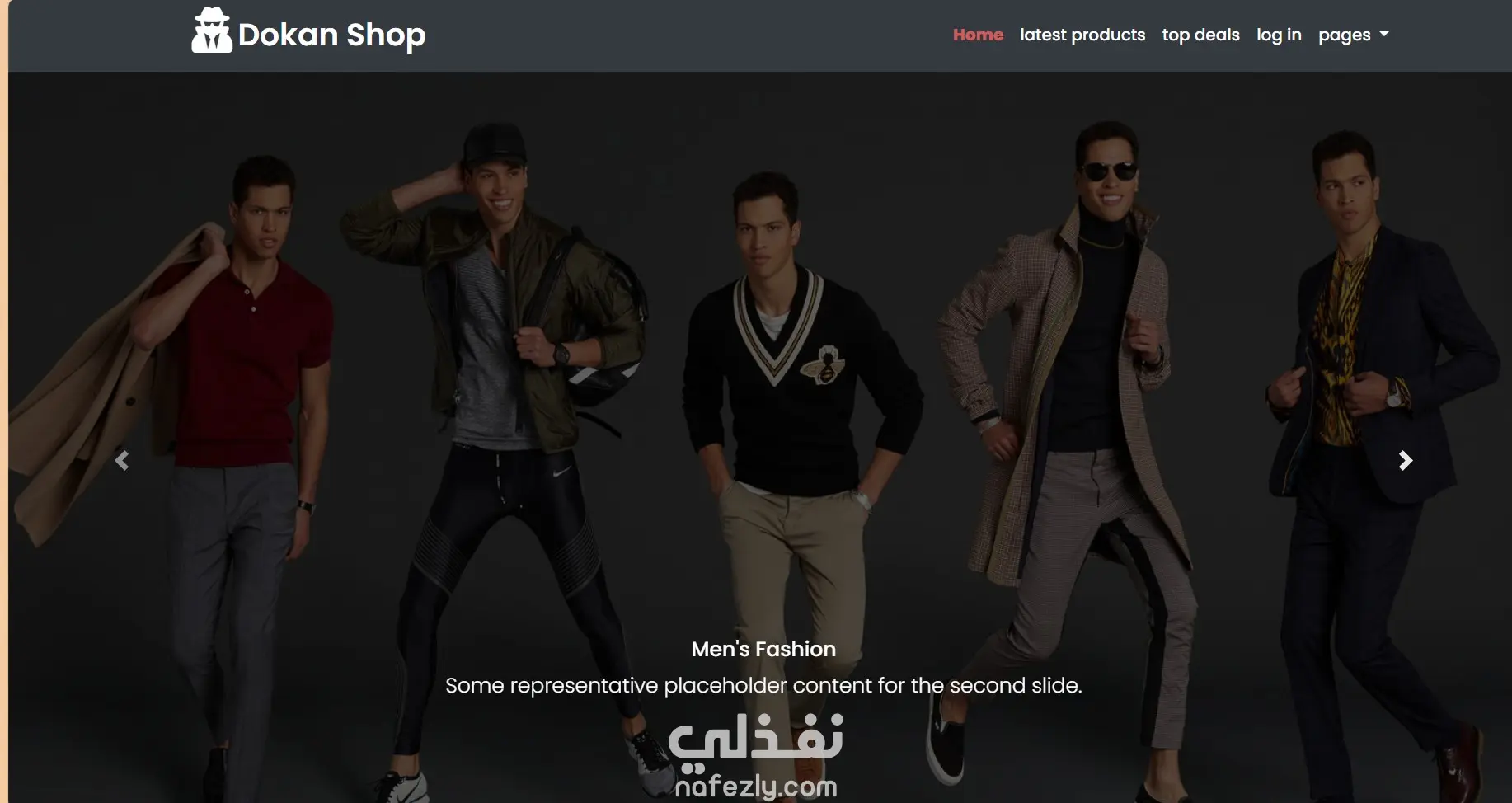The height and width of the screenshot is (803, 1512).
Task: Click the nafezly.com watermark text
Action: 756,787
